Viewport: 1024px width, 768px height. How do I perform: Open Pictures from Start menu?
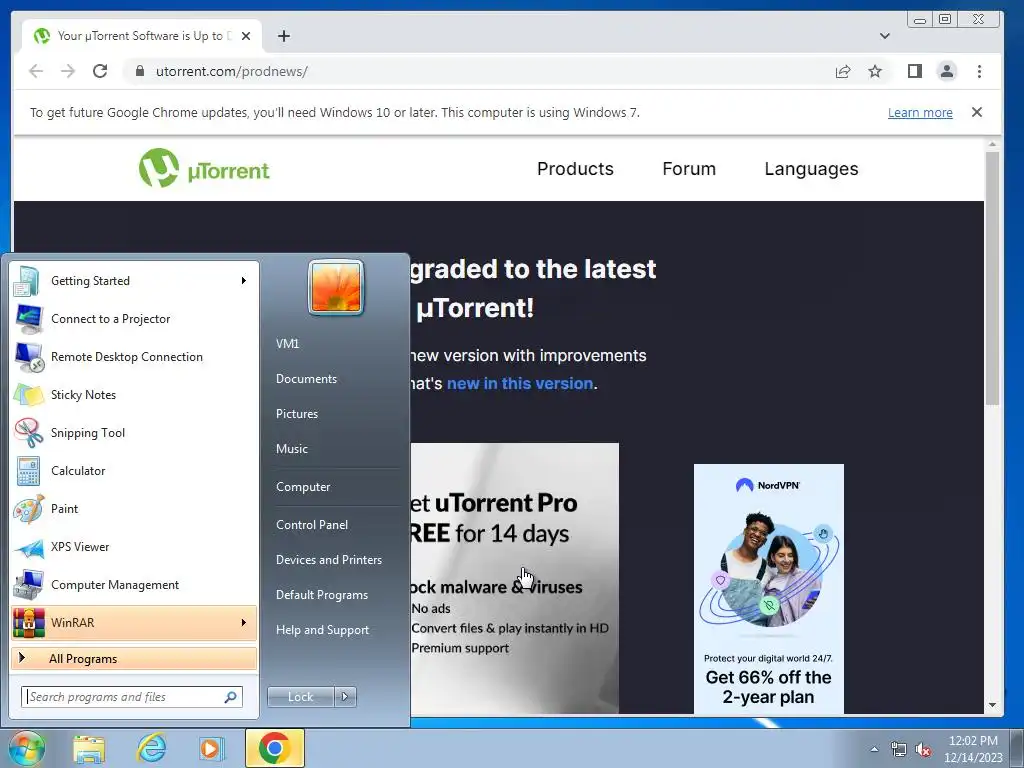[297, 414]
